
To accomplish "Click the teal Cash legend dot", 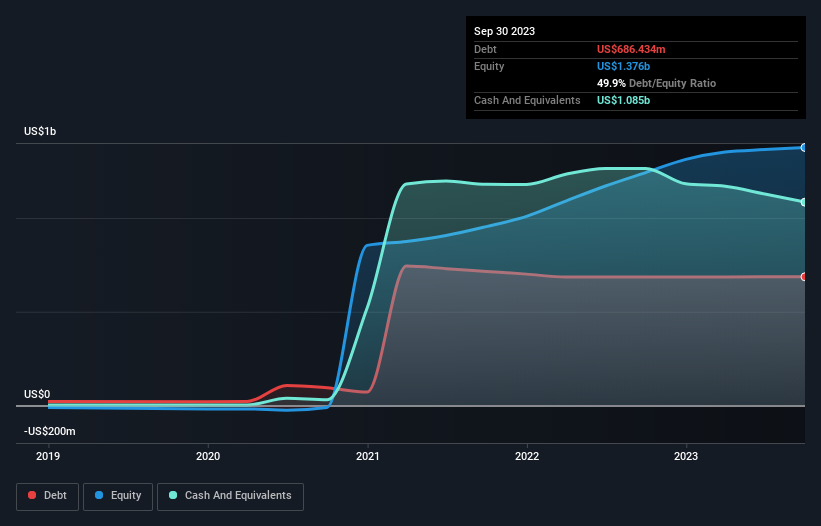I will tap(173, 495).
